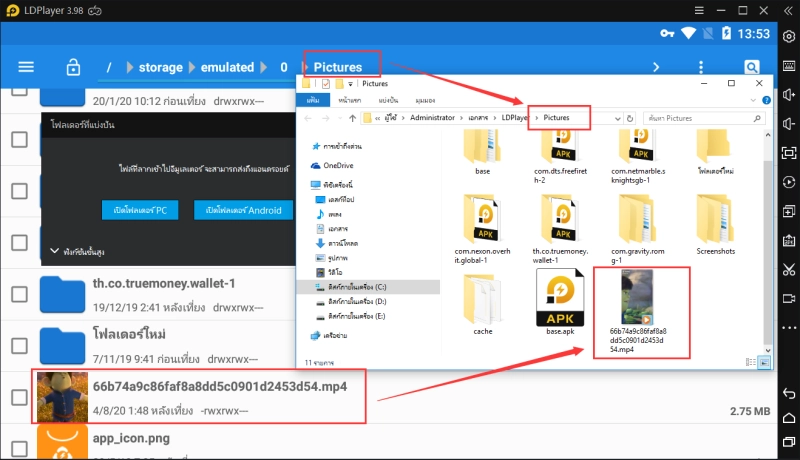
Task: Tick the checkbox beside th.co.truemoney.wallet-1 folder
Action: pyautogui.click(x=19, y=294)
